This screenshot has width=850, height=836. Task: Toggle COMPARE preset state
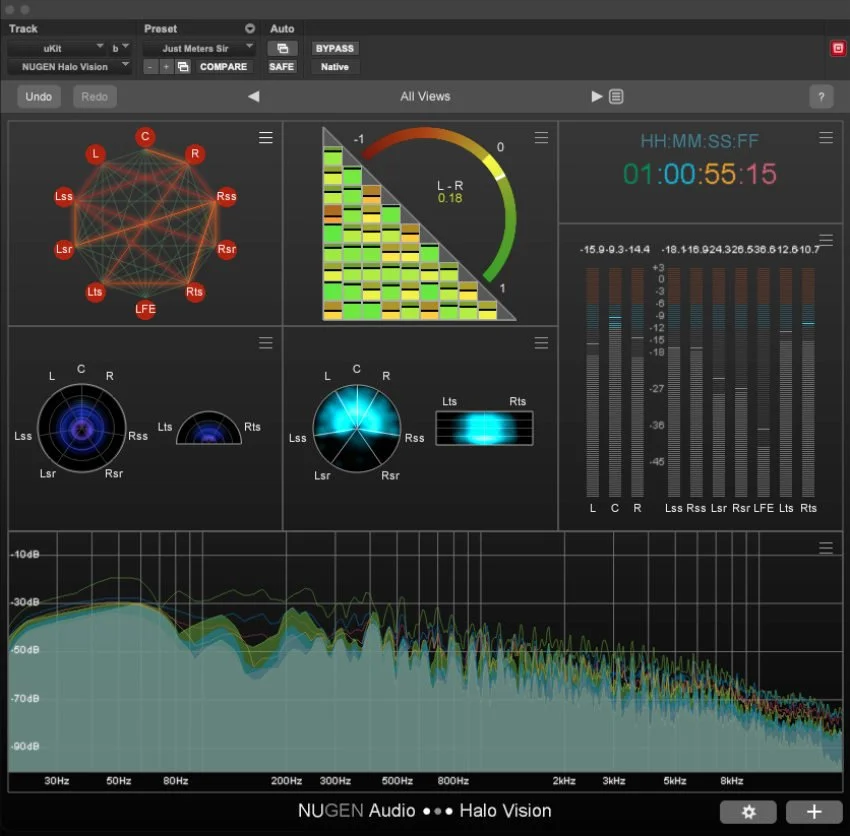tap(223, 67)
